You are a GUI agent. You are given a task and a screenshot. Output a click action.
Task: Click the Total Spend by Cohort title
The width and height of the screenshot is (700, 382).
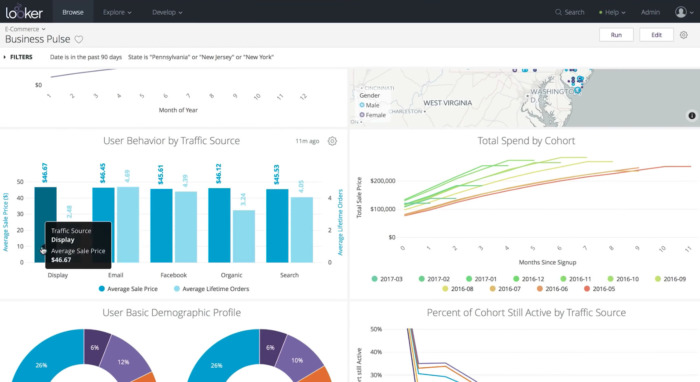point(526,141)
